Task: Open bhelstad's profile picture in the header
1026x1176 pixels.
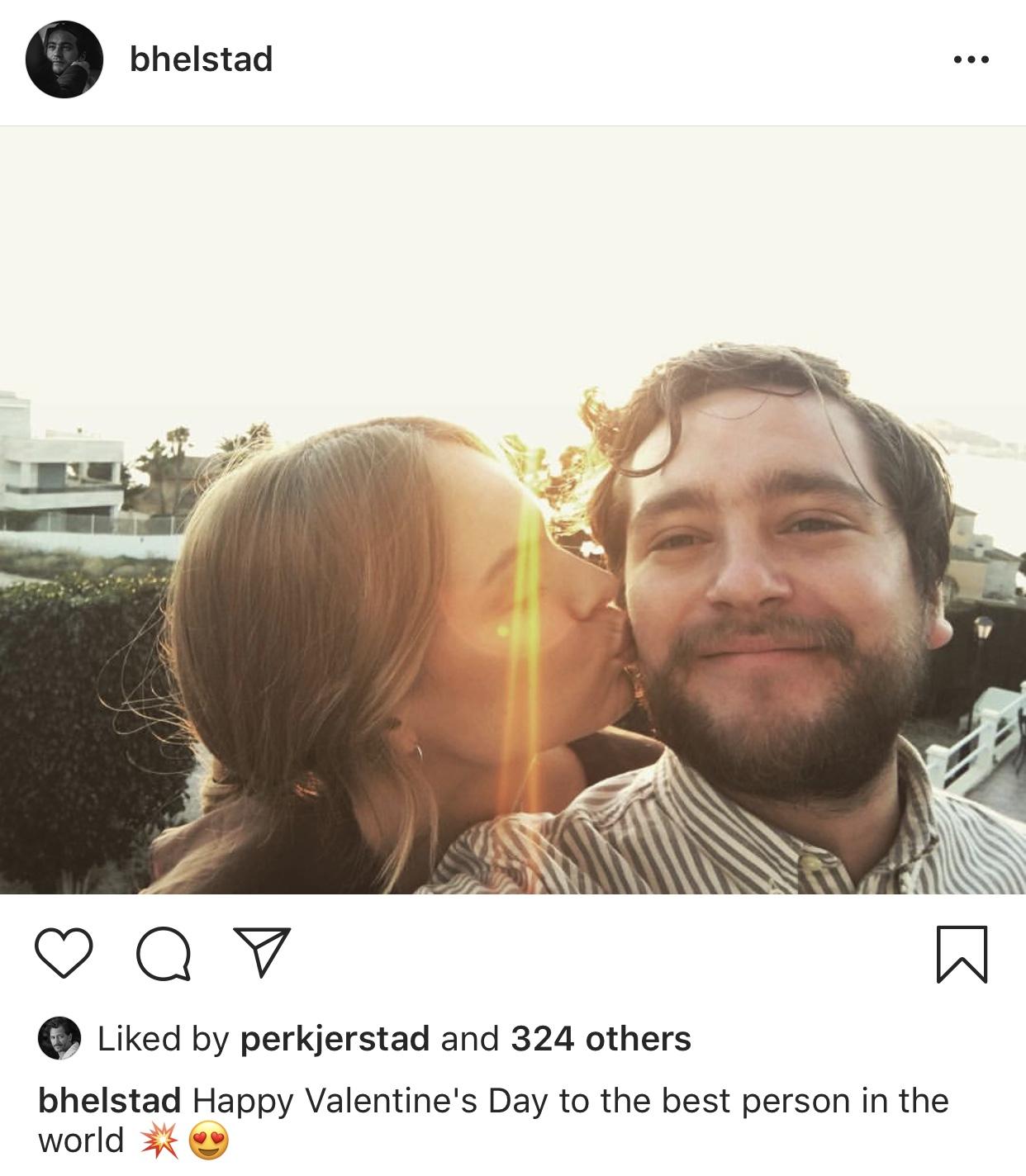Action: pyautogui.click(x=64, y=59)
